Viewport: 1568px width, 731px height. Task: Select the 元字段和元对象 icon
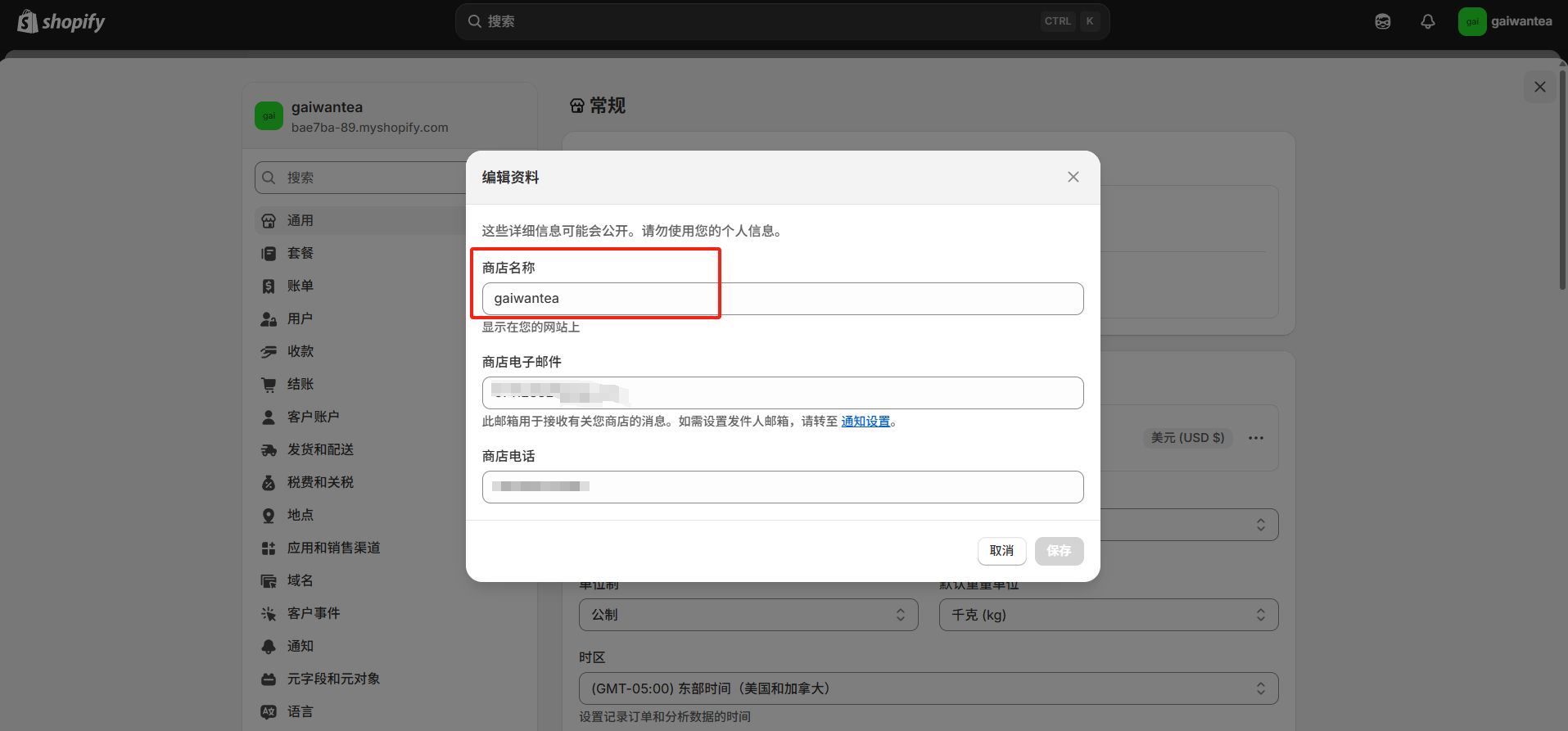tap(269, 679)
